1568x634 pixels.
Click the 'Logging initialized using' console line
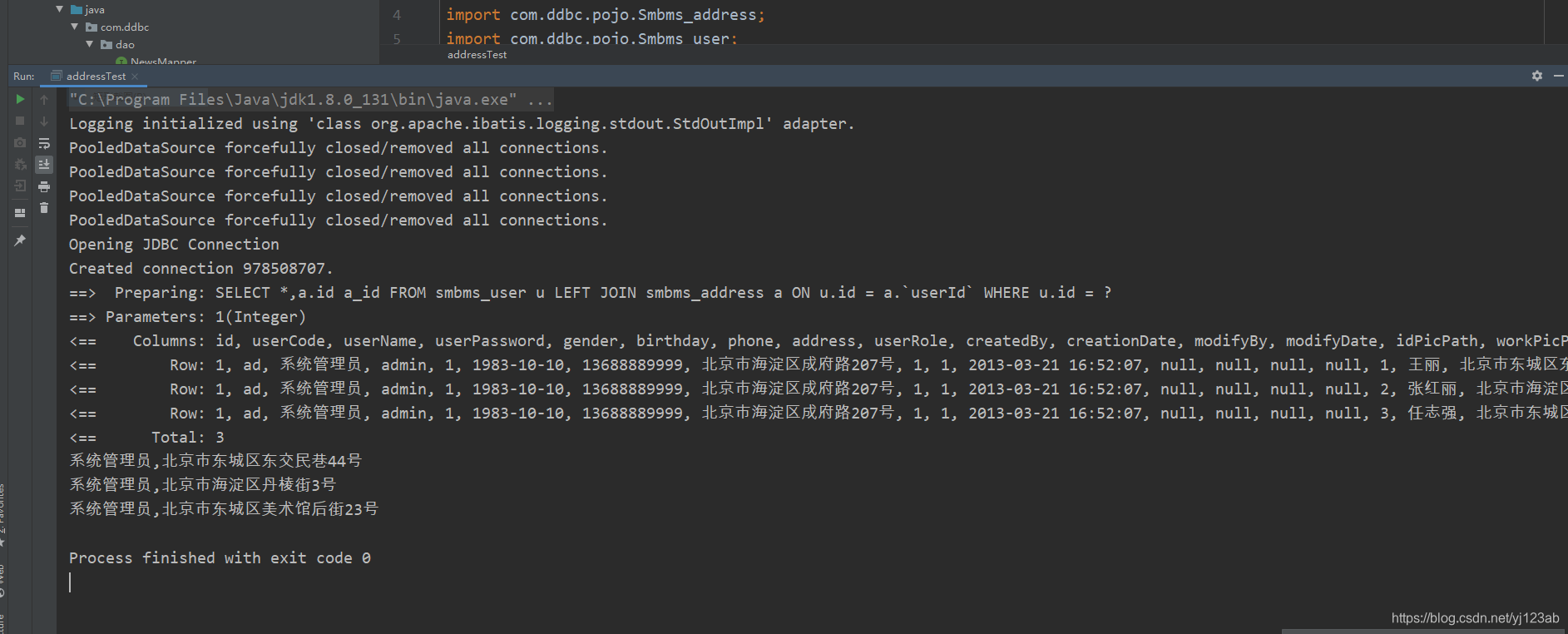coord(462,124)
